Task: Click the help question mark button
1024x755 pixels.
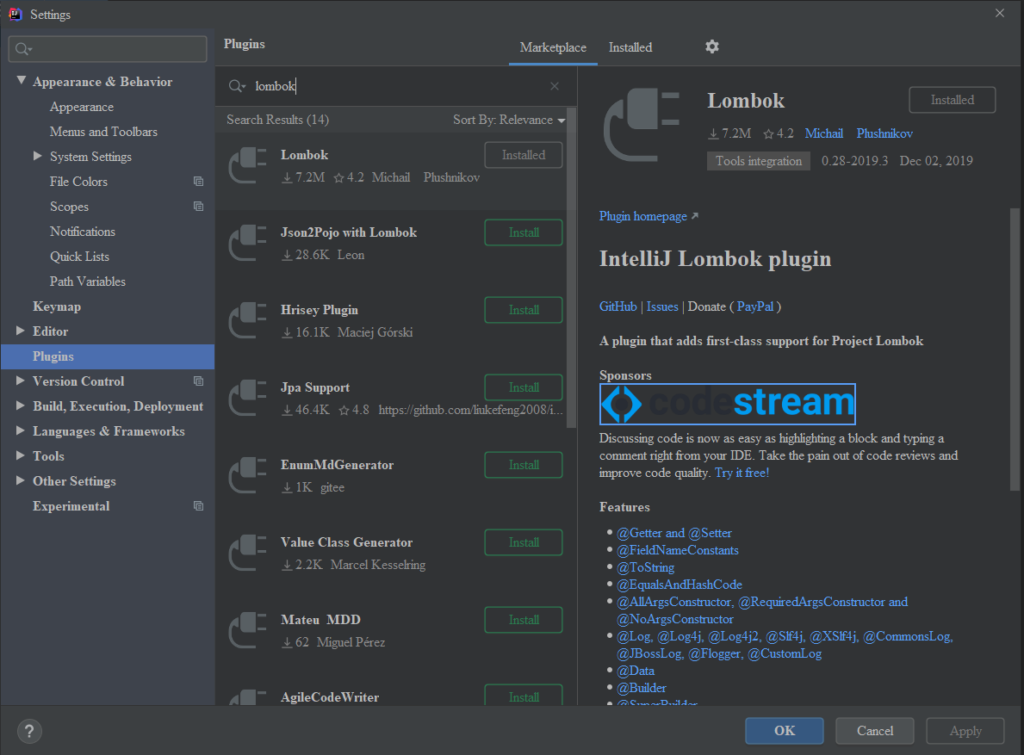Action: coord(30,731)
